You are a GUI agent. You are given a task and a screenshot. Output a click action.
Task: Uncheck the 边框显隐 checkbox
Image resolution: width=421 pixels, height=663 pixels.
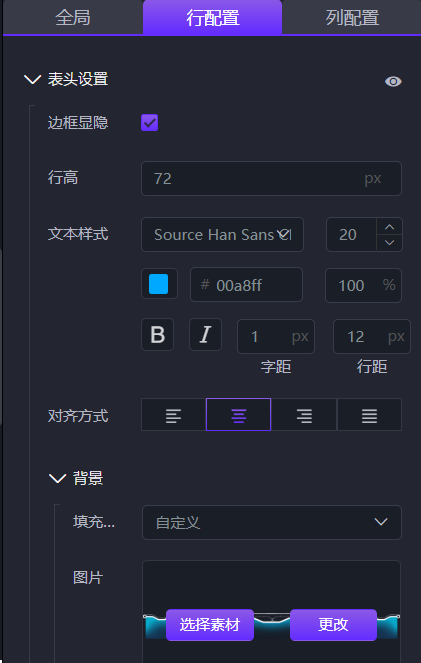coord(150,123)
